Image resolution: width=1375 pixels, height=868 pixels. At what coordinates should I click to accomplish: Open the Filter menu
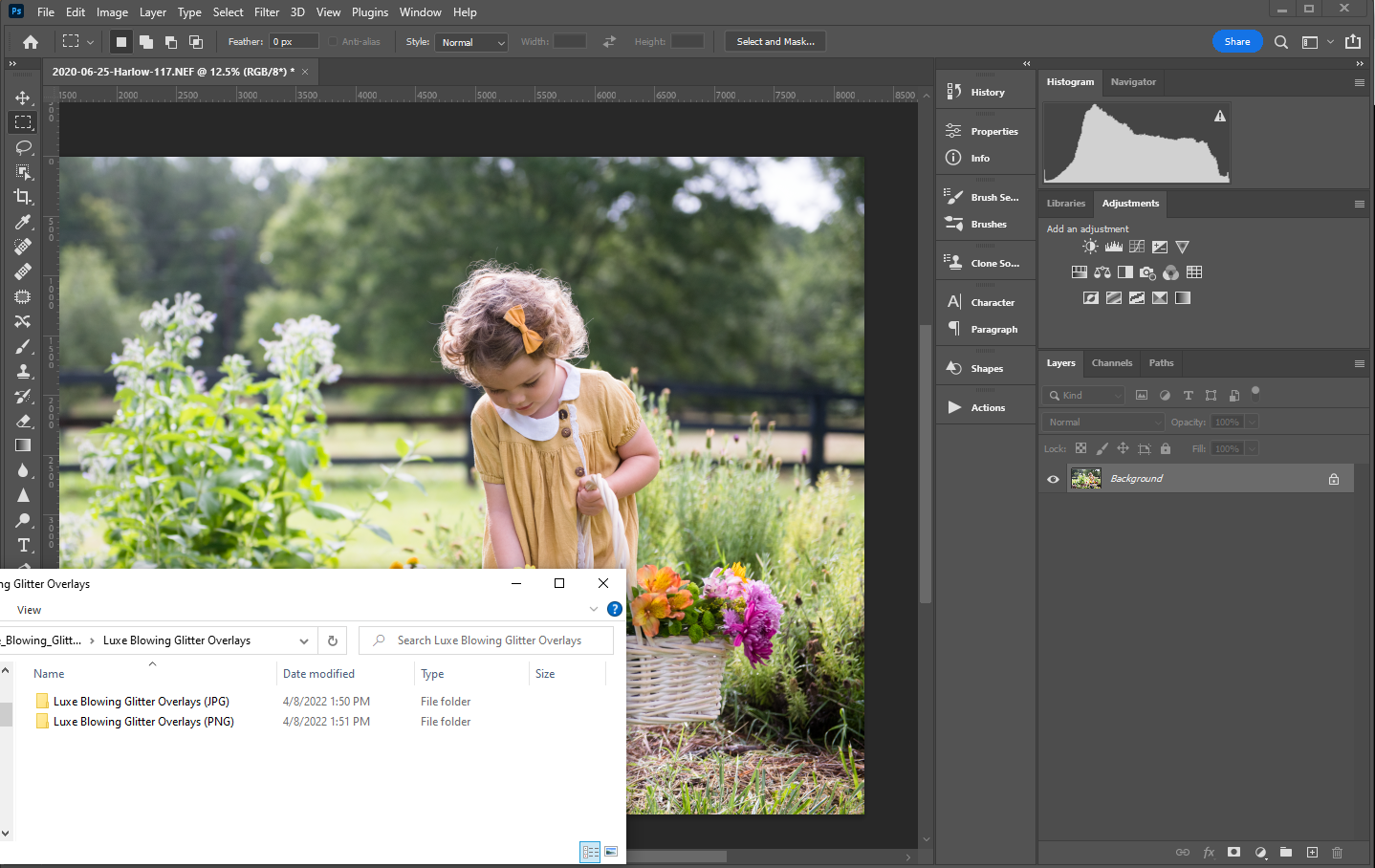(x=266, y=12)
